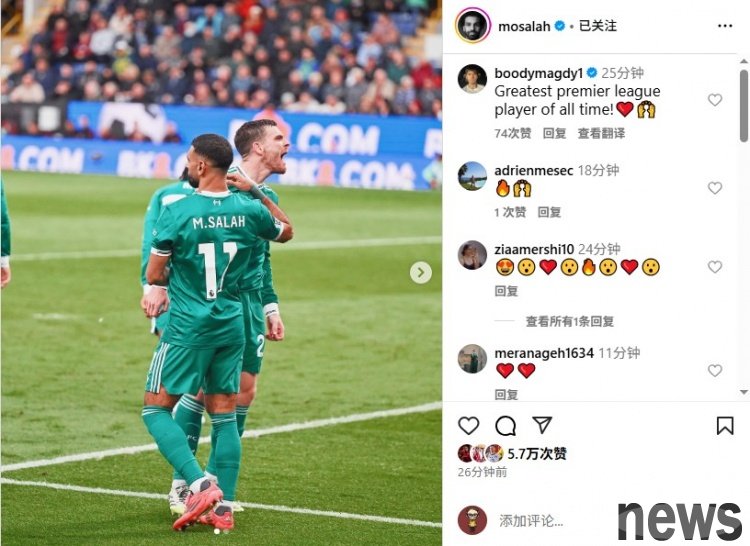Open the three-dot more options menu
Screen dimensions: 750x546
point(725,26)
